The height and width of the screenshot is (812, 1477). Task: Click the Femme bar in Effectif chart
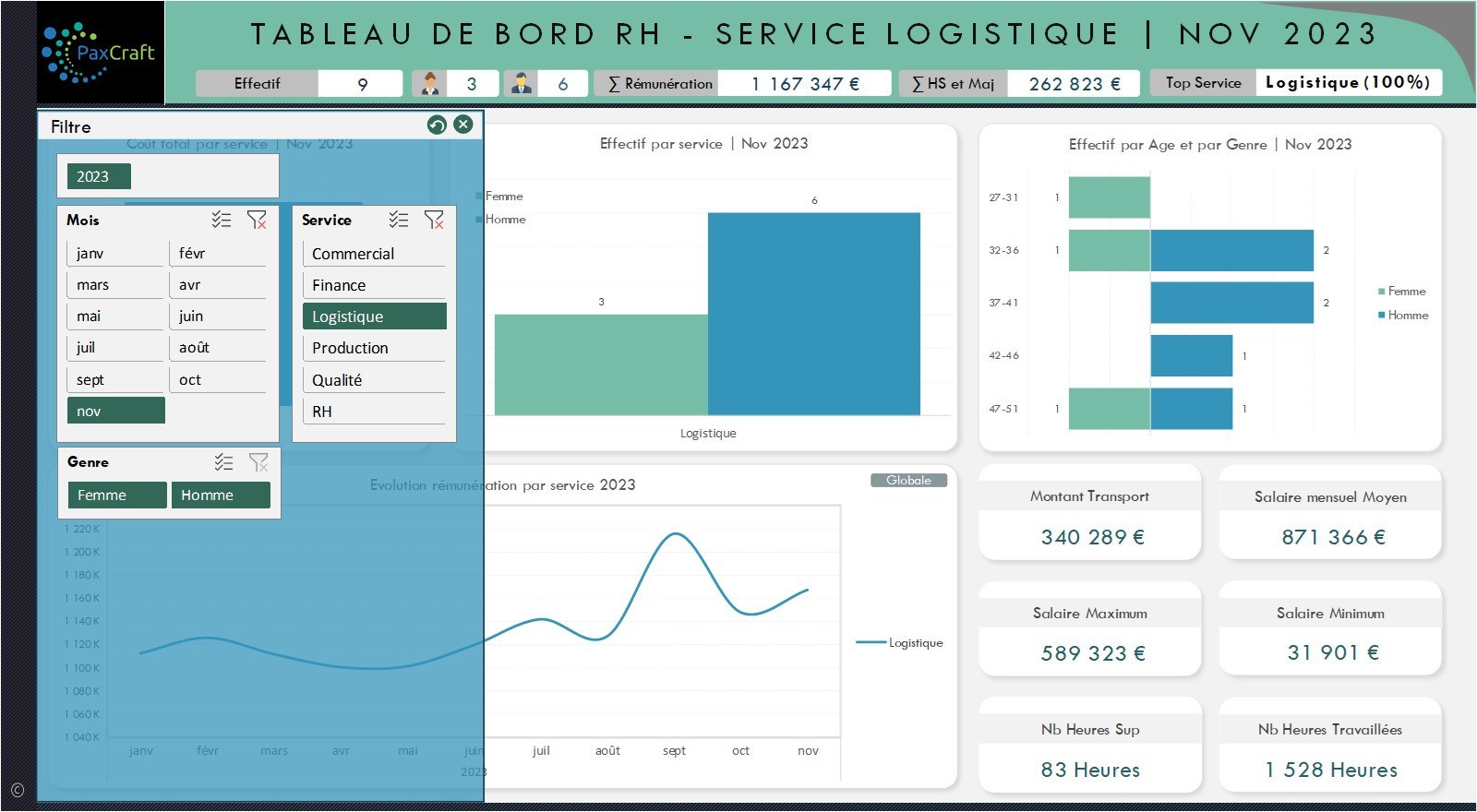pos(601,364)
